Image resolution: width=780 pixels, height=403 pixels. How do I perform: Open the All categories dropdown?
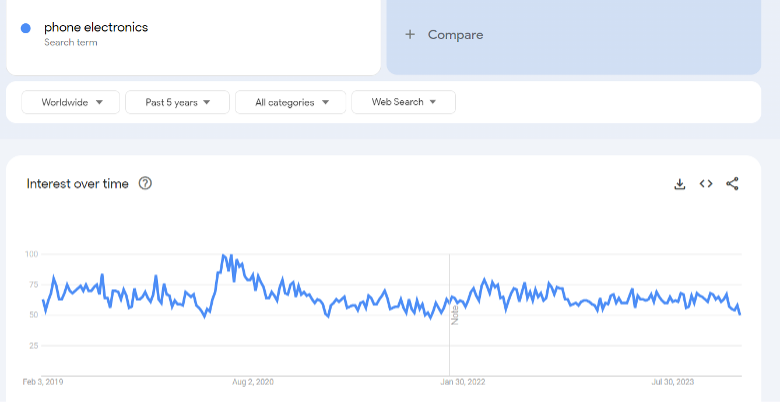point(291,102)
